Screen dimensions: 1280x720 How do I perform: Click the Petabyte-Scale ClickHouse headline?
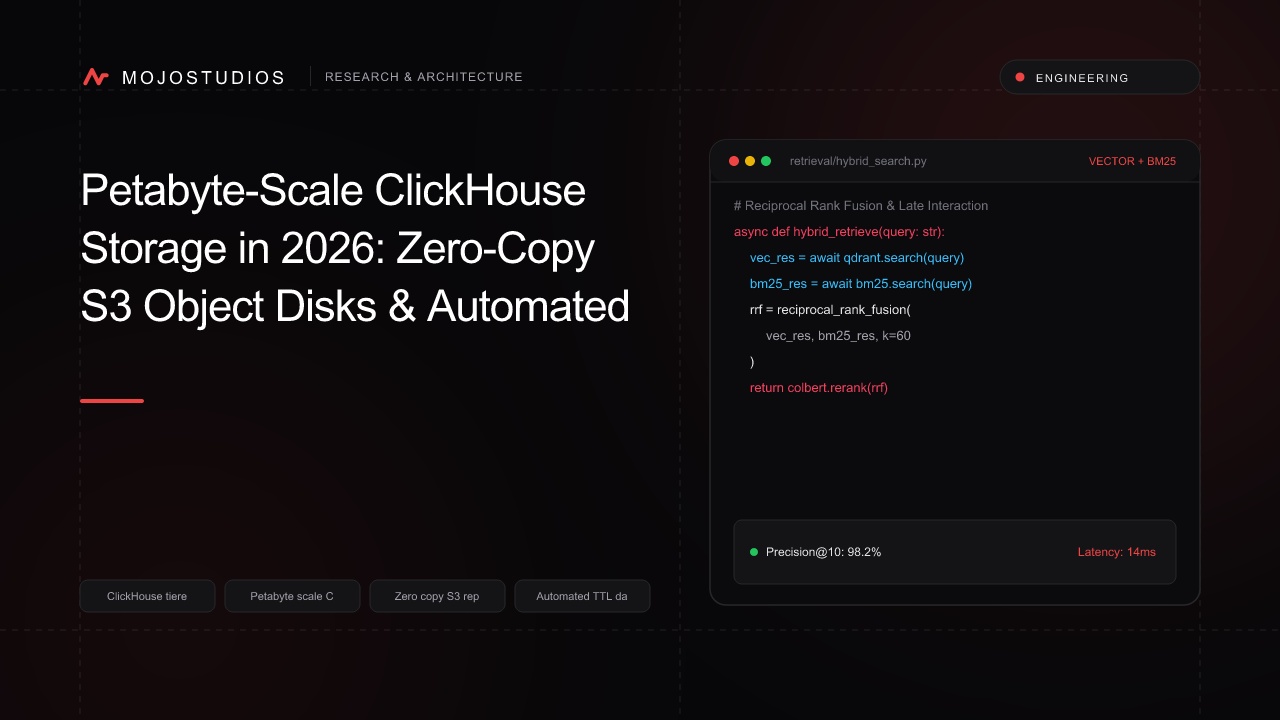click(355, 248)
